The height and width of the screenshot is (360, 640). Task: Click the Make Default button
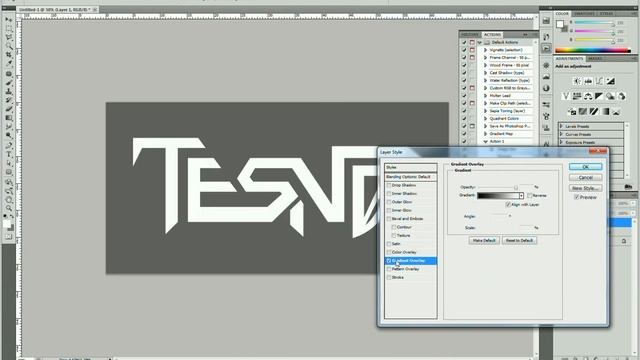[x=484, y=240]
